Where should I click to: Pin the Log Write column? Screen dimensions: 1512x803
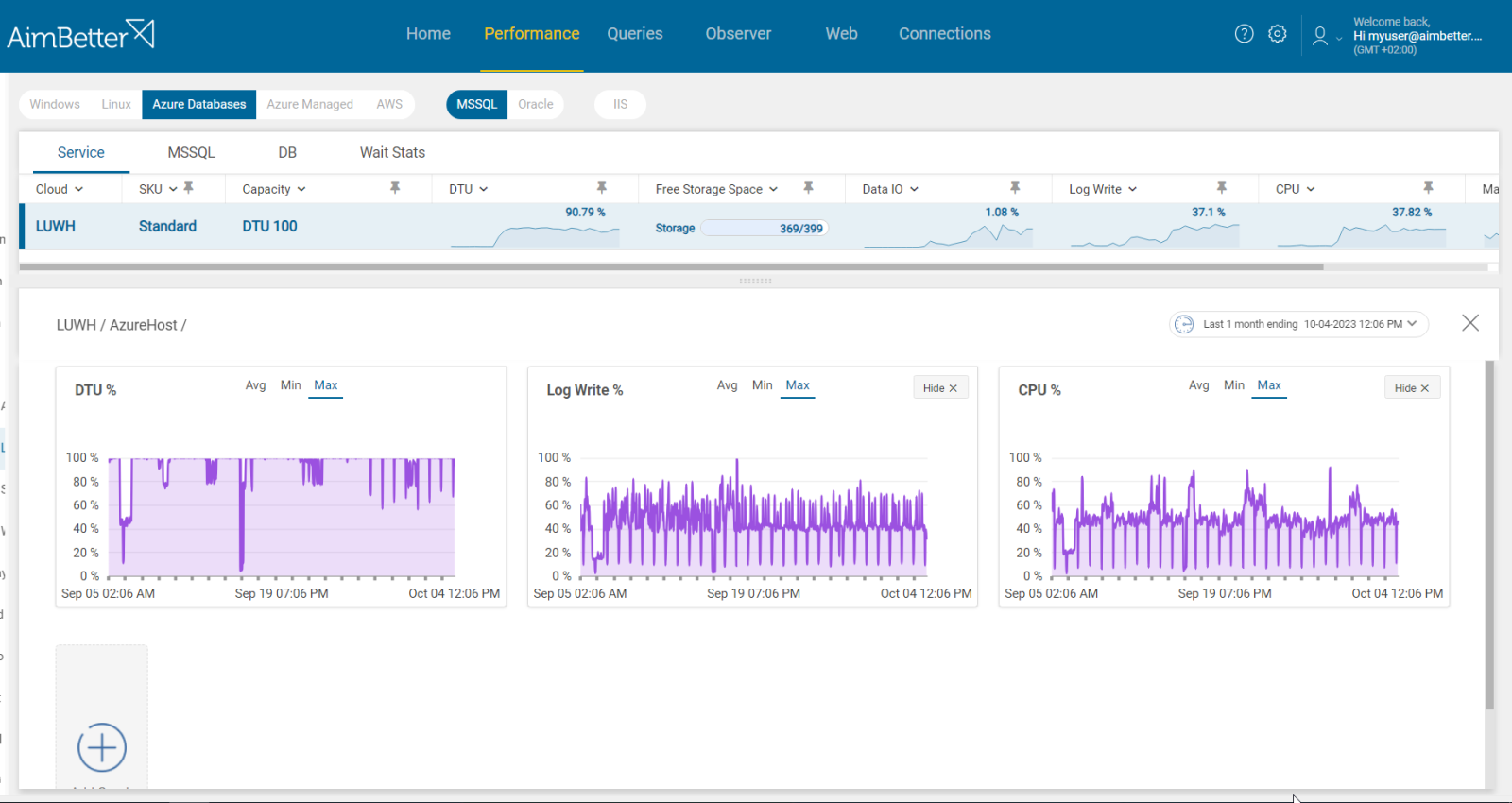coord(1221,188)
